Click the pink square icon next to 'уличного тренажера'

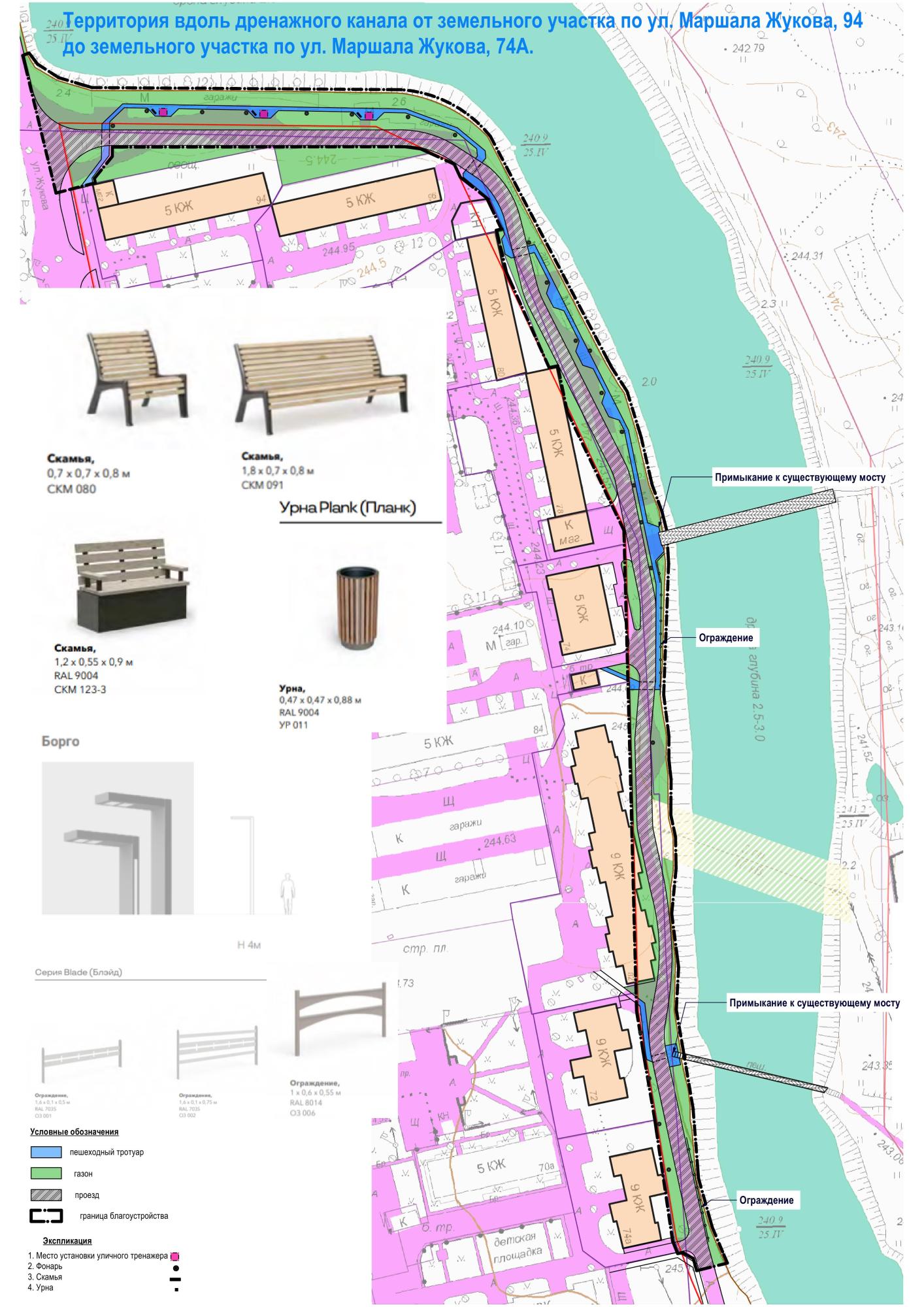click(174, 1256)
